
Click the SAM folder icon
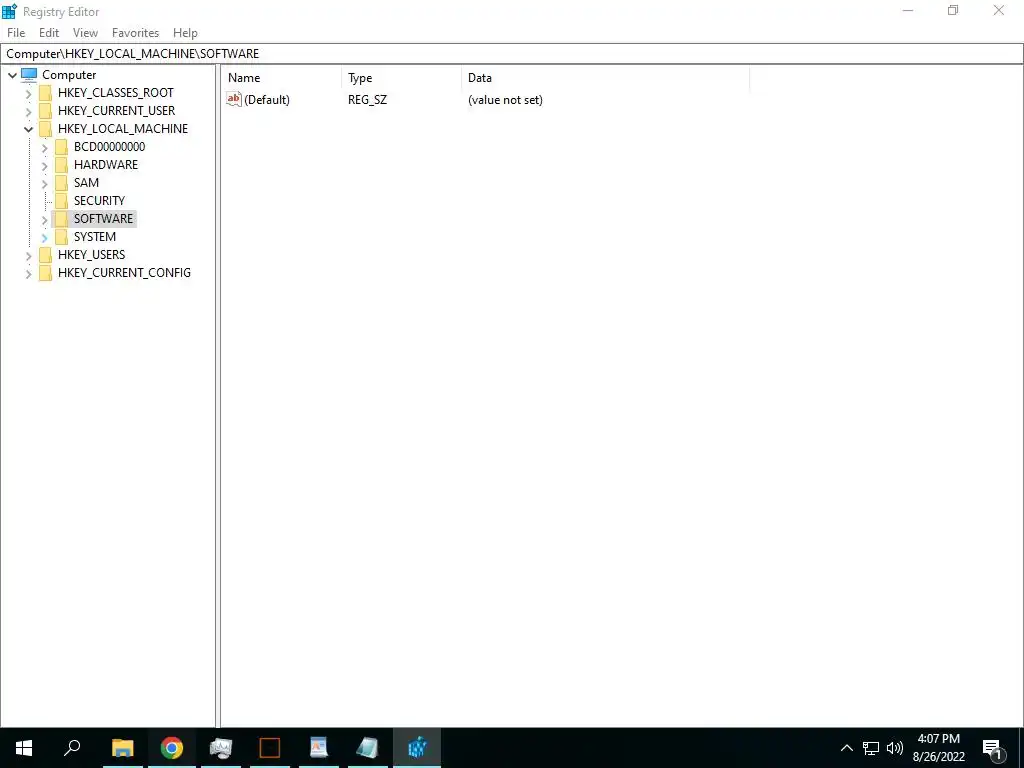(61, 183)
